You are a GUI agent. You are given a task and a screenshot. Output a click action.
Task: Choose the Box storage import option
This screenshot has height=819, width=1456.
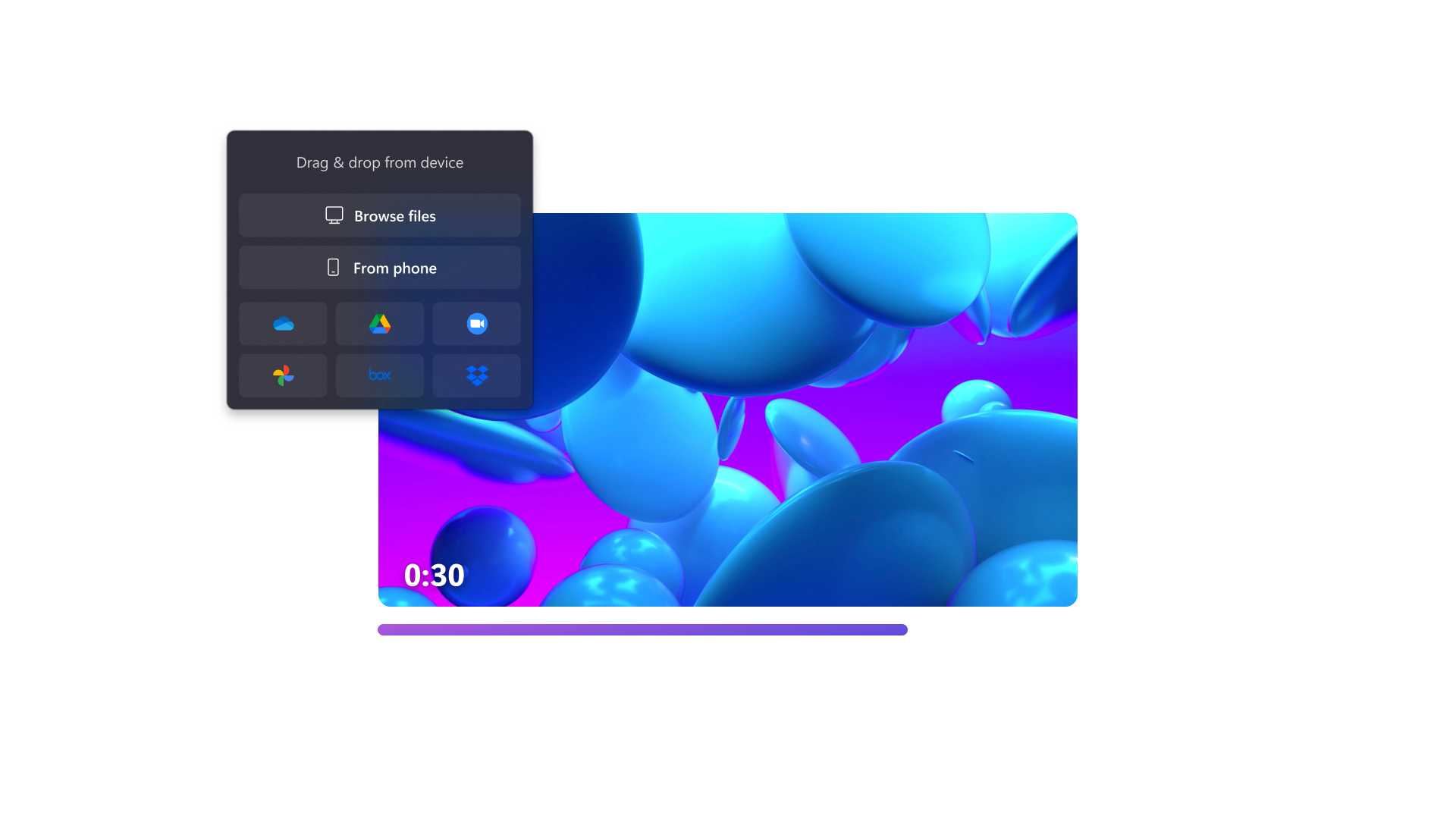pyautogui.click(x=380, y=375)
